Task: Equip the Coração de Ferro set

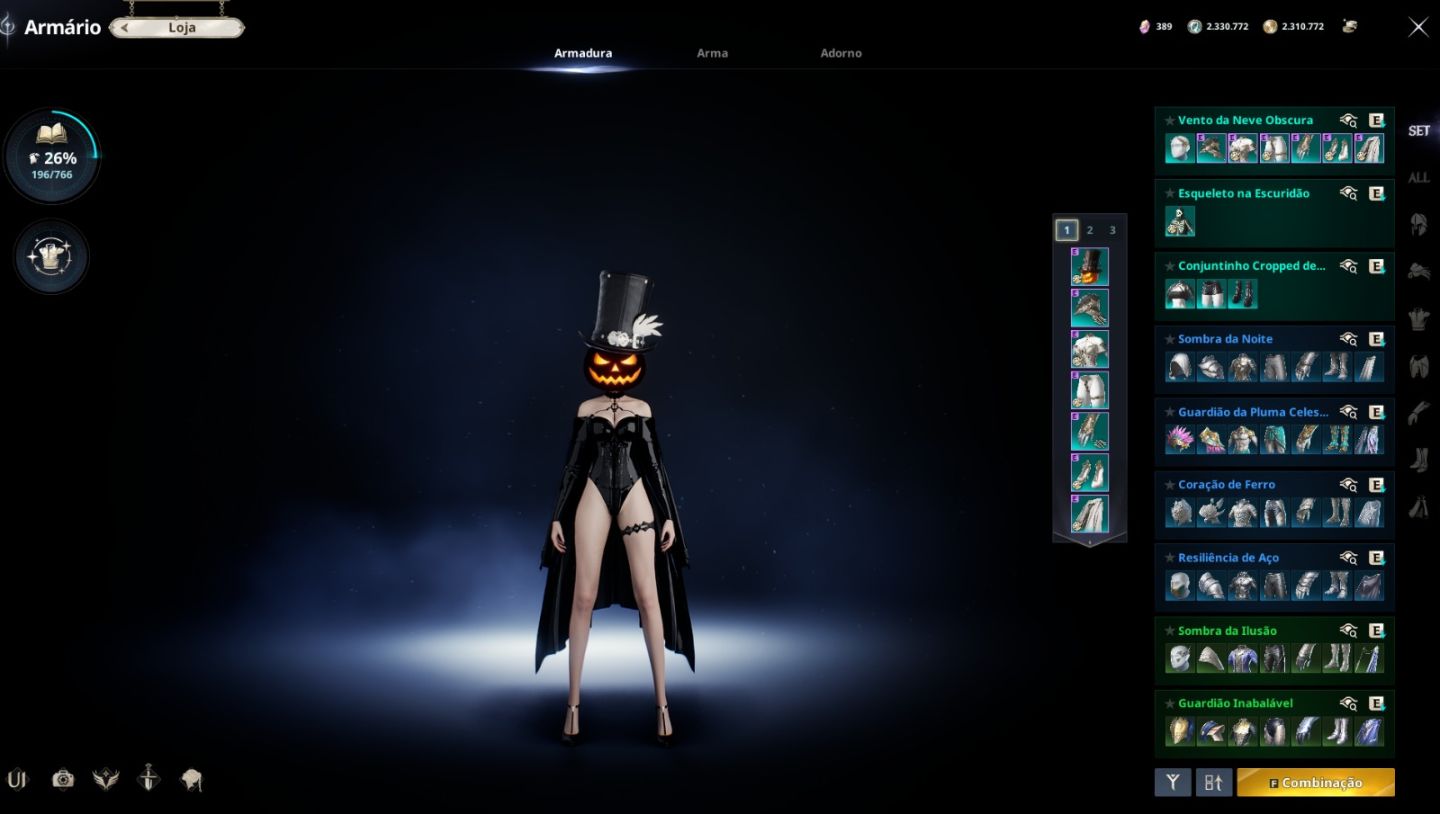Action: pyautogui.click(x=1377, y=485)
